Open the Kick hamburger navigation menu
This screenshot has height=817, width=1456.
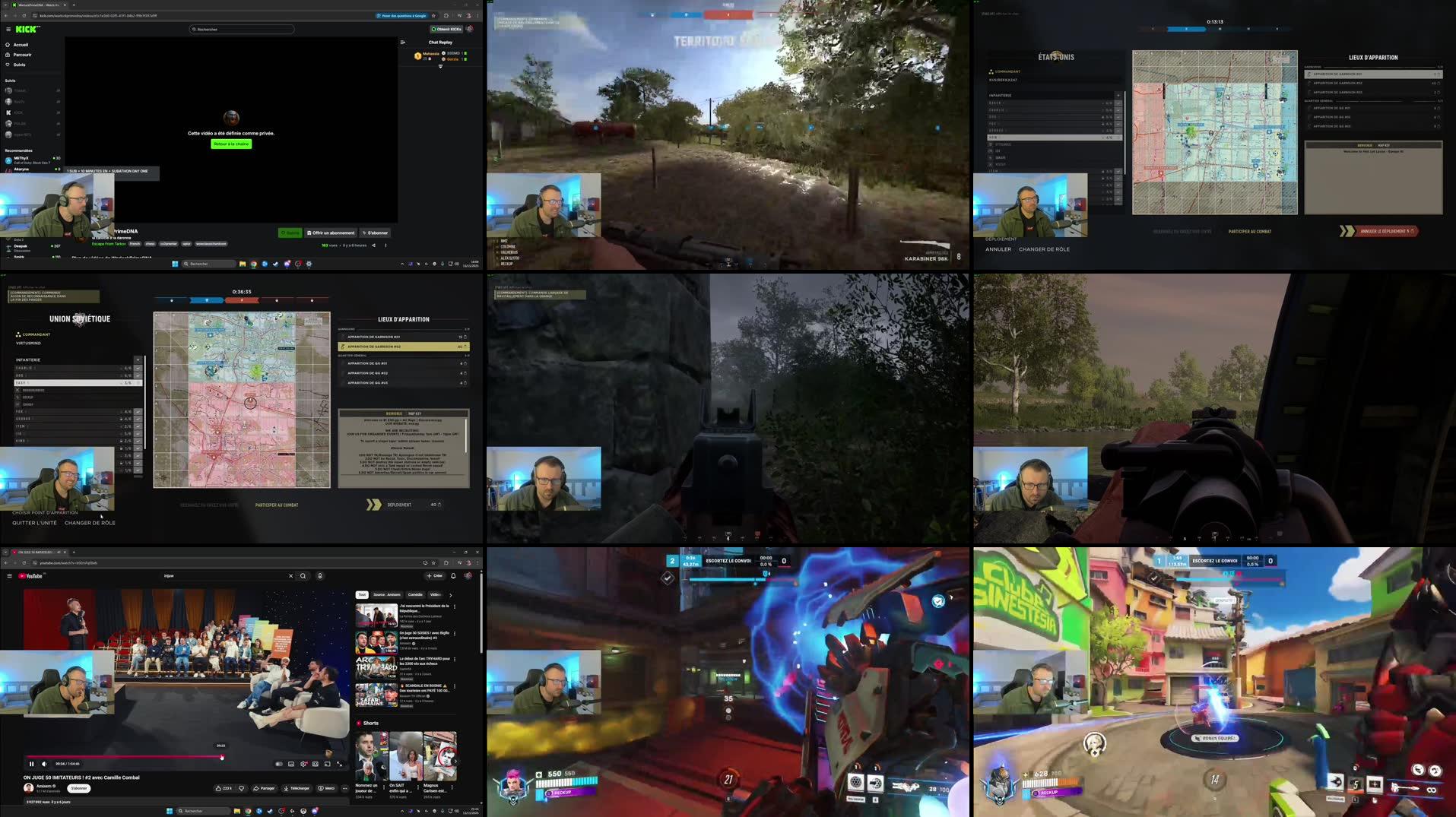(8, 30)
